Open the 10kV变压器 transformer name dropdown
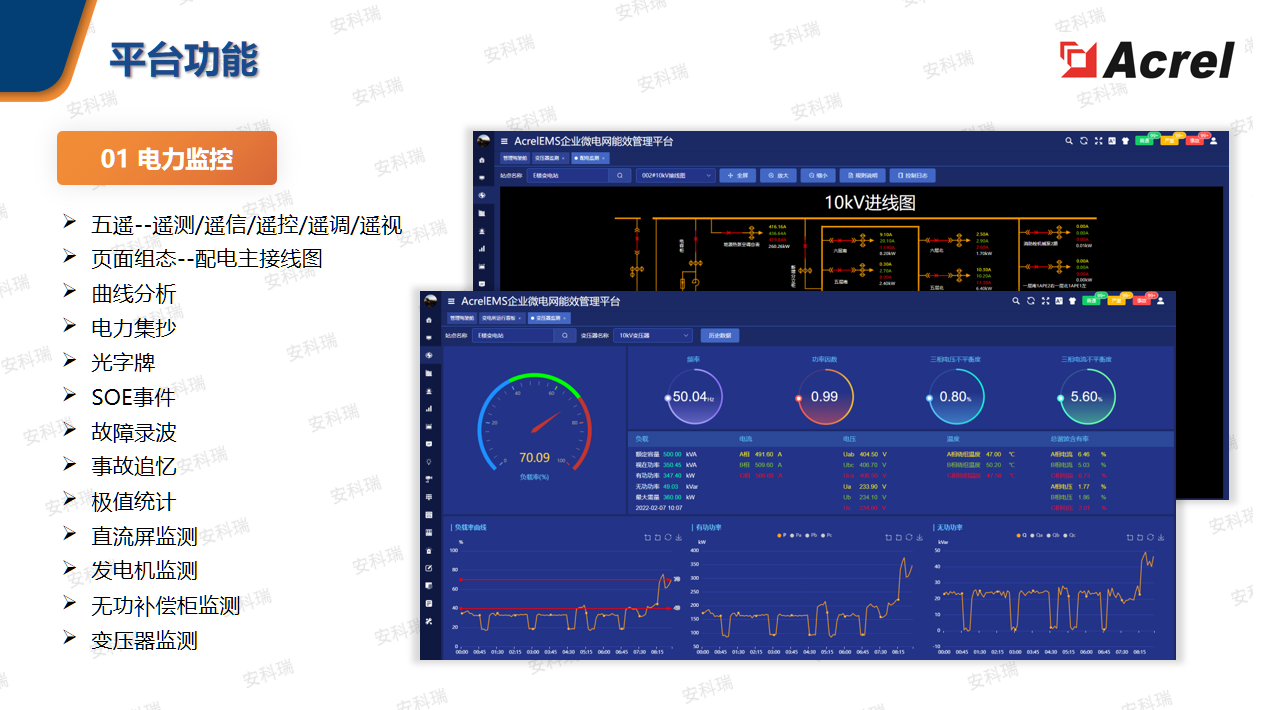Viewport: 1270px width, 710px height. 652,336
